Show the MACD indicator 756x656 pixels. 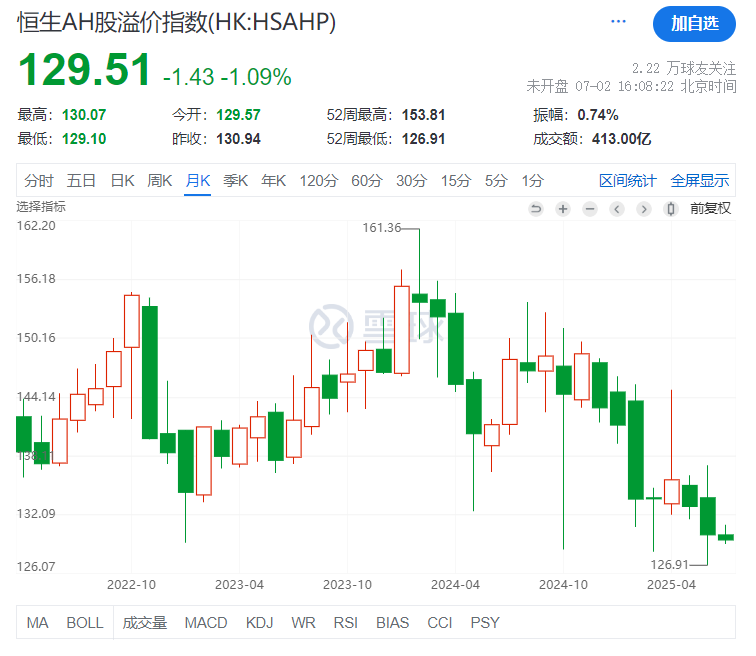tap(206, 623)
